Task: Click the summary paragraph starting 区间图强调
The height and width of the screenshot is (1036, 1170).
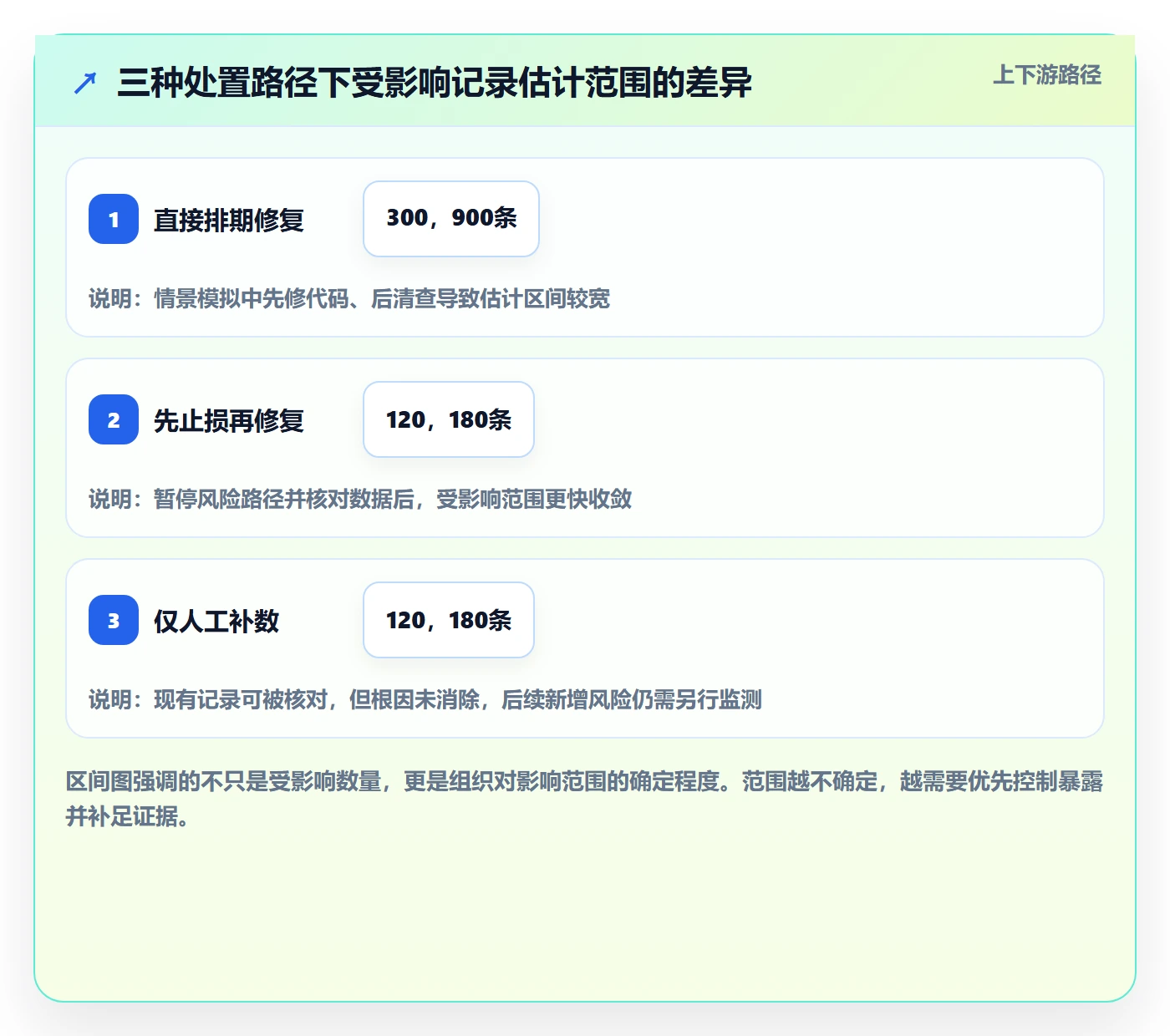Action: (x=585, y=799)
